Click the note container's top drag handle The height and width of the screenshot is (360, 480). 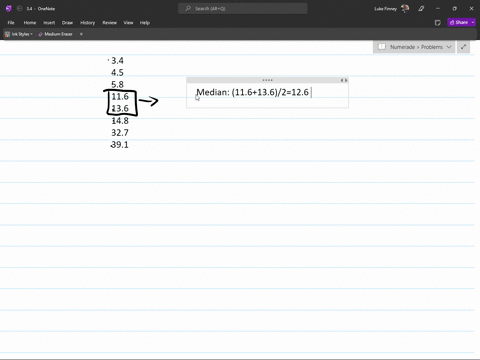[x=267, y=80]
